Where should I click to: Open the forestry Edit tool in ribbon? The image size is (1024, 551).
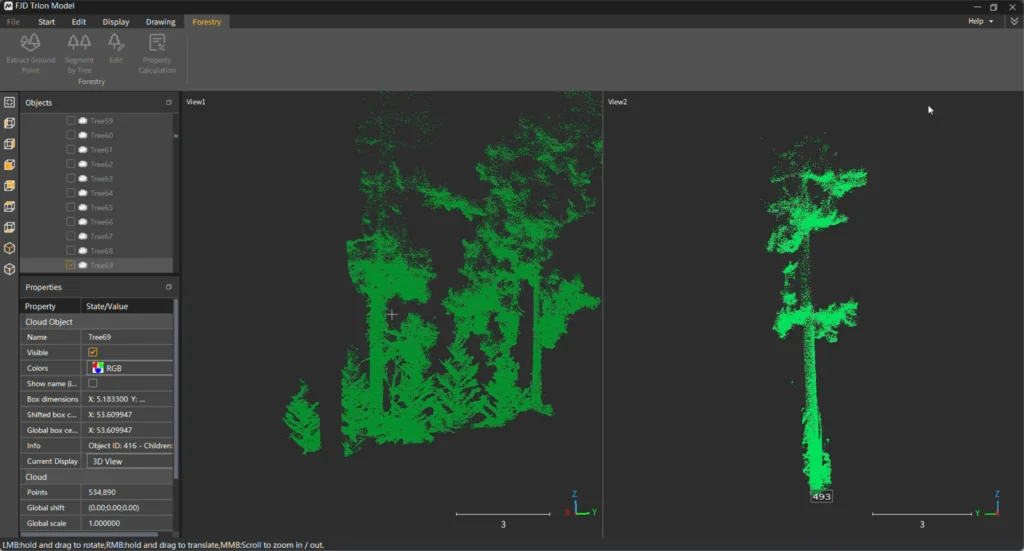pyautogui.click(x=116, y=42)
